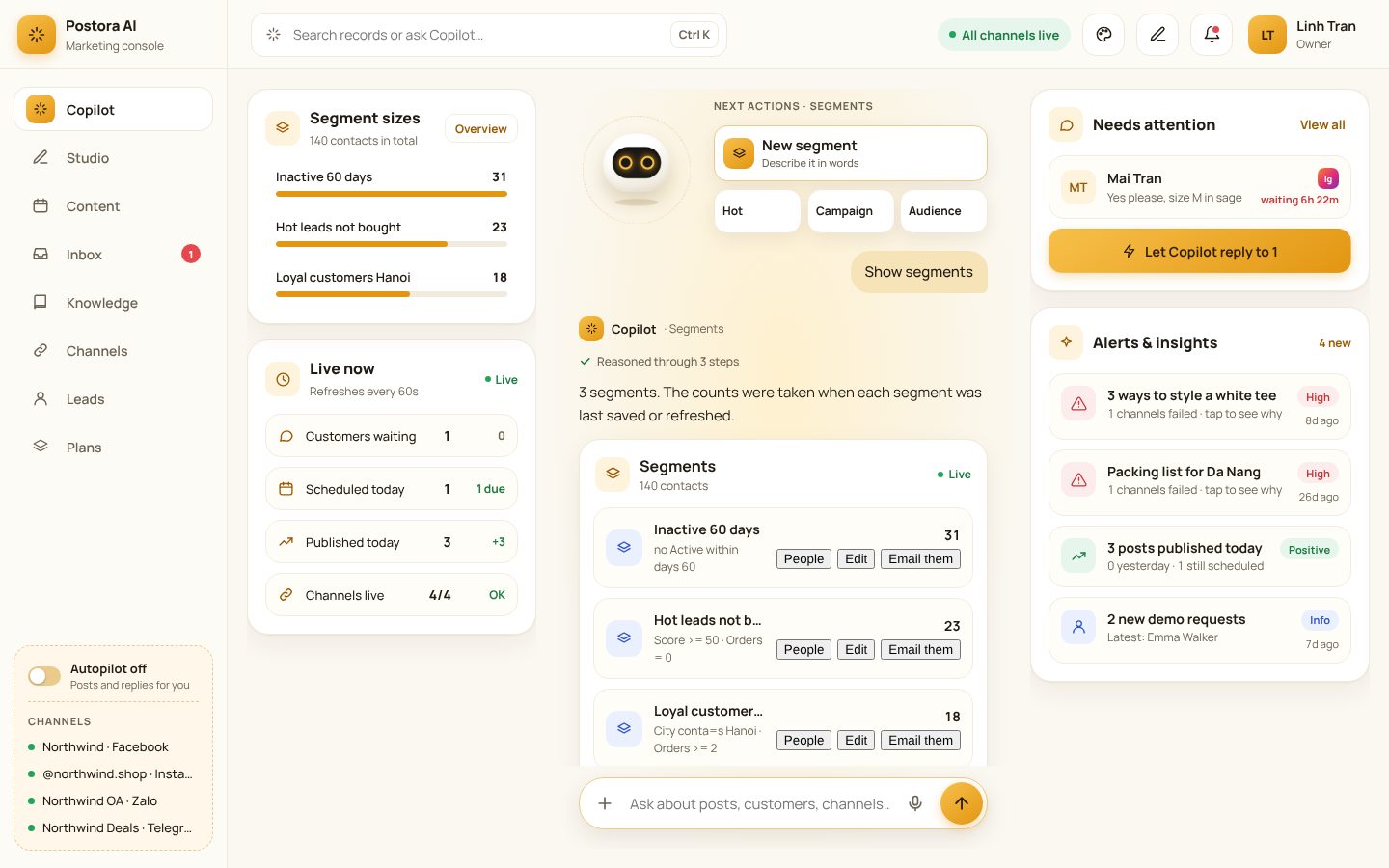Viewport: 1389px width, 868px height.
Task: Follow the View all link
Action: 1321,125
